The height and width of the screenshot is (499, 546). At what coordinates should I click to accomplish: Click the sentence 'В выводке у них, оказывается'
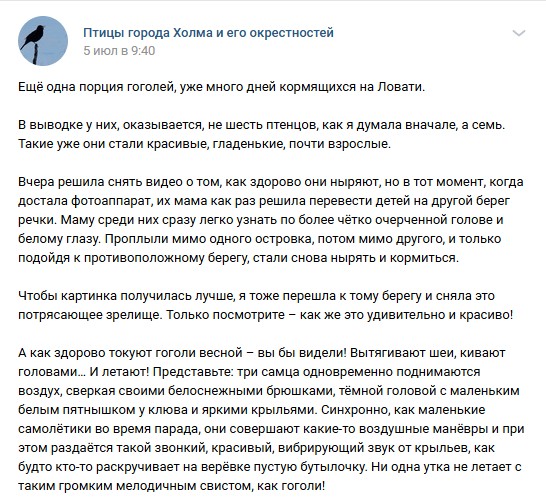point(261,125)
